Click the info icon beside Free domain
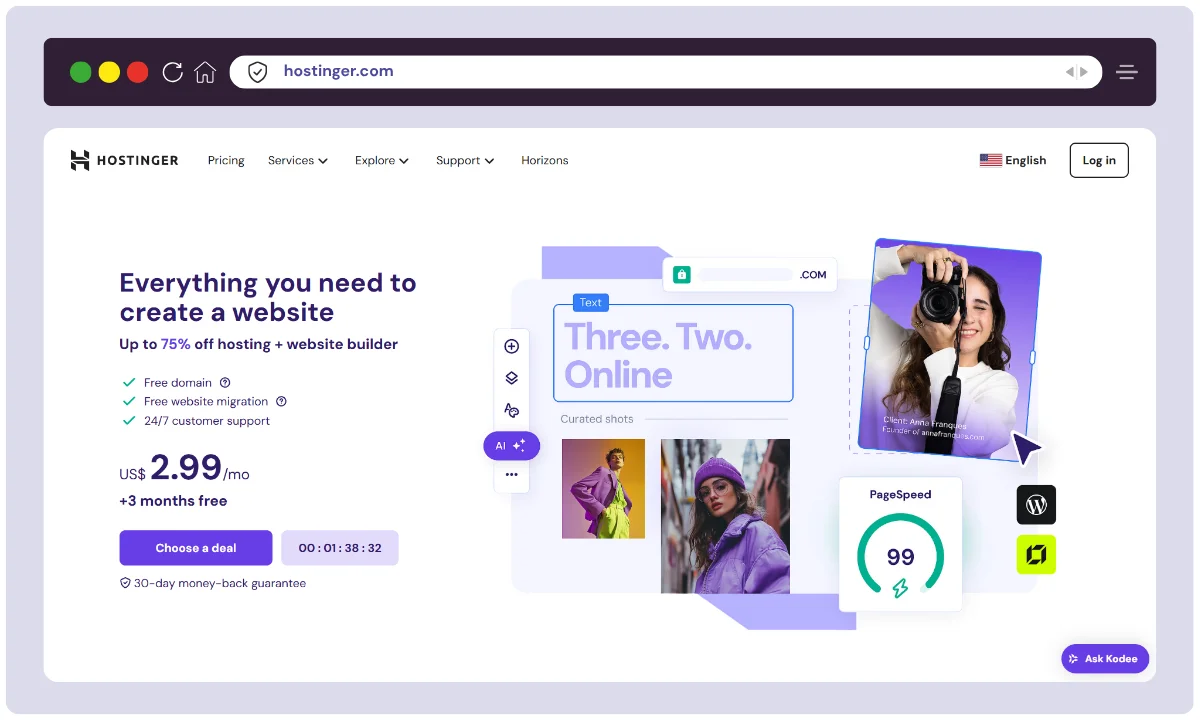The width and height of the screenshot is (1200, 720). (x=225, y=382)
